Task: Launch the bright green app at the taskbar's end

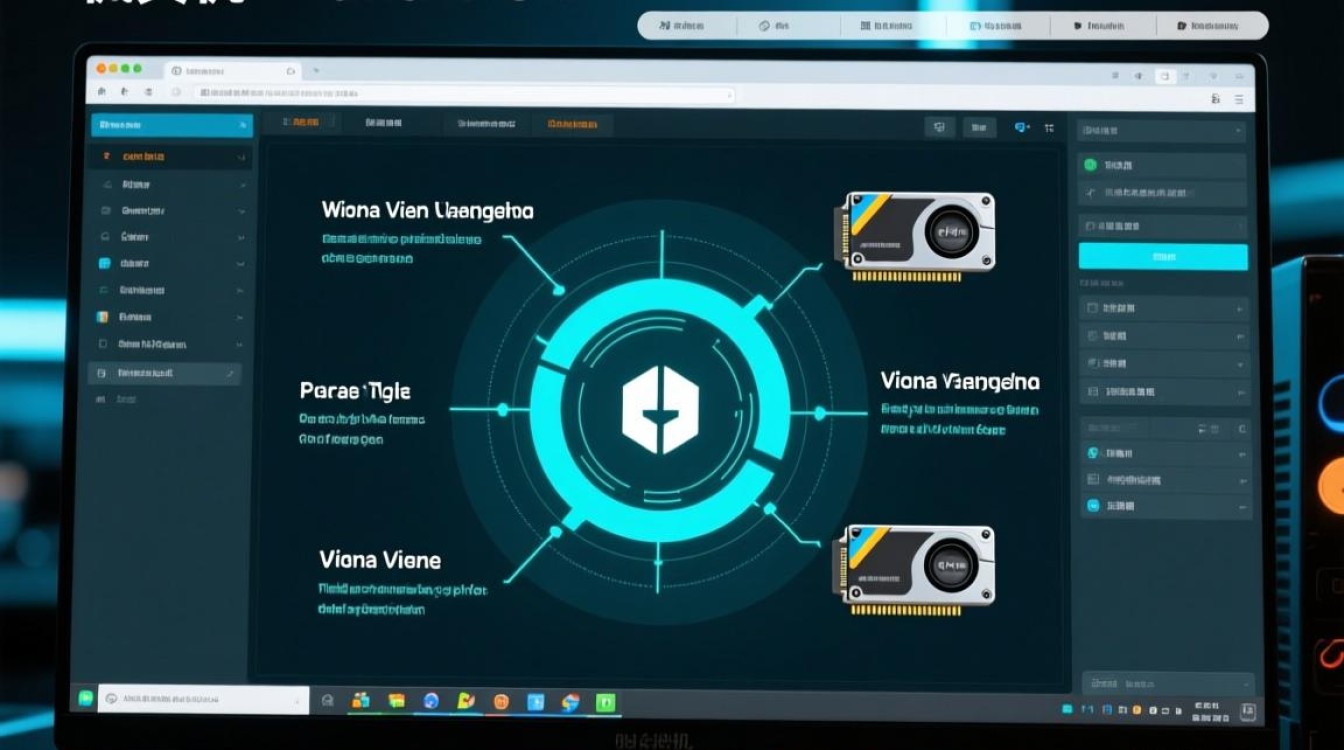Action: tap(606, 702)
